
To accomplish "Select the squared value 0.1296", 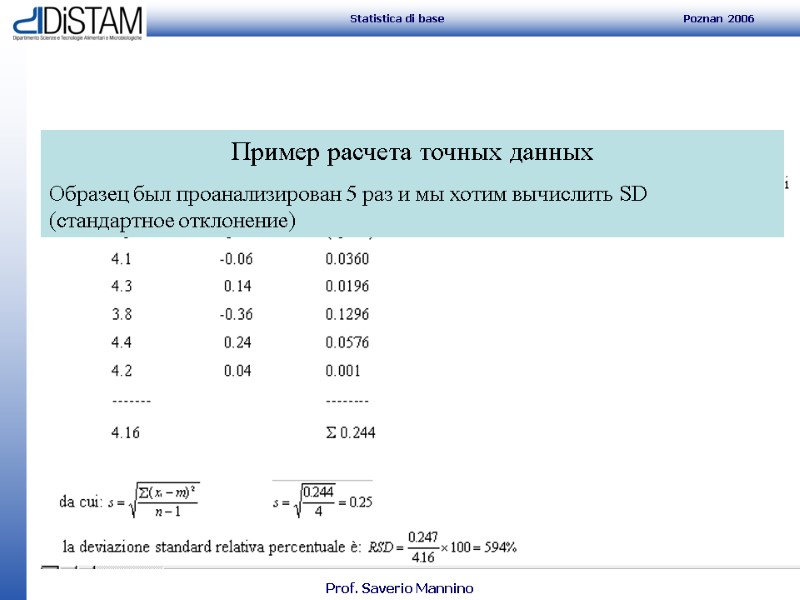I will (x=347, y=314).
